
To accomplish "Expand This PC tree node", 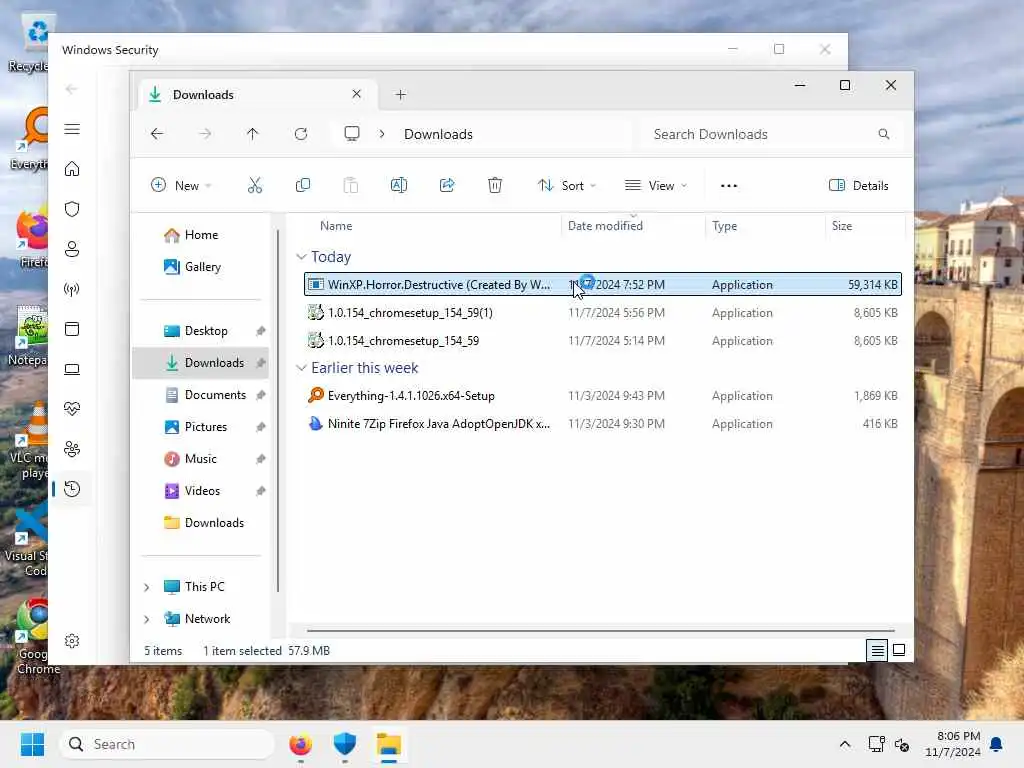I will pos(147,587).
